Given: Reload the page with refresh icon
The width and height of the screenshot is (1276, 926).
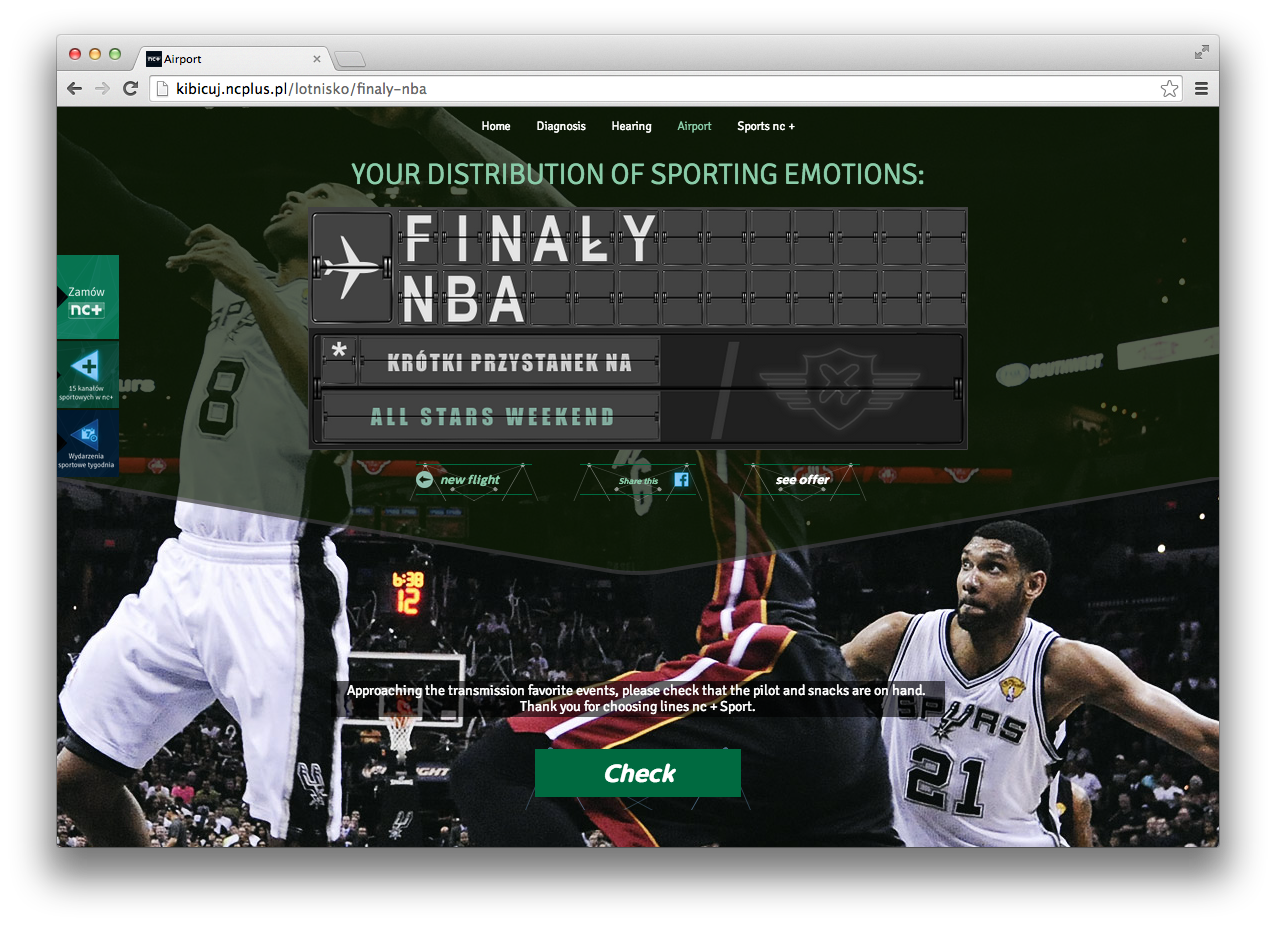Looking at the screenshot, I should [130, 89].
